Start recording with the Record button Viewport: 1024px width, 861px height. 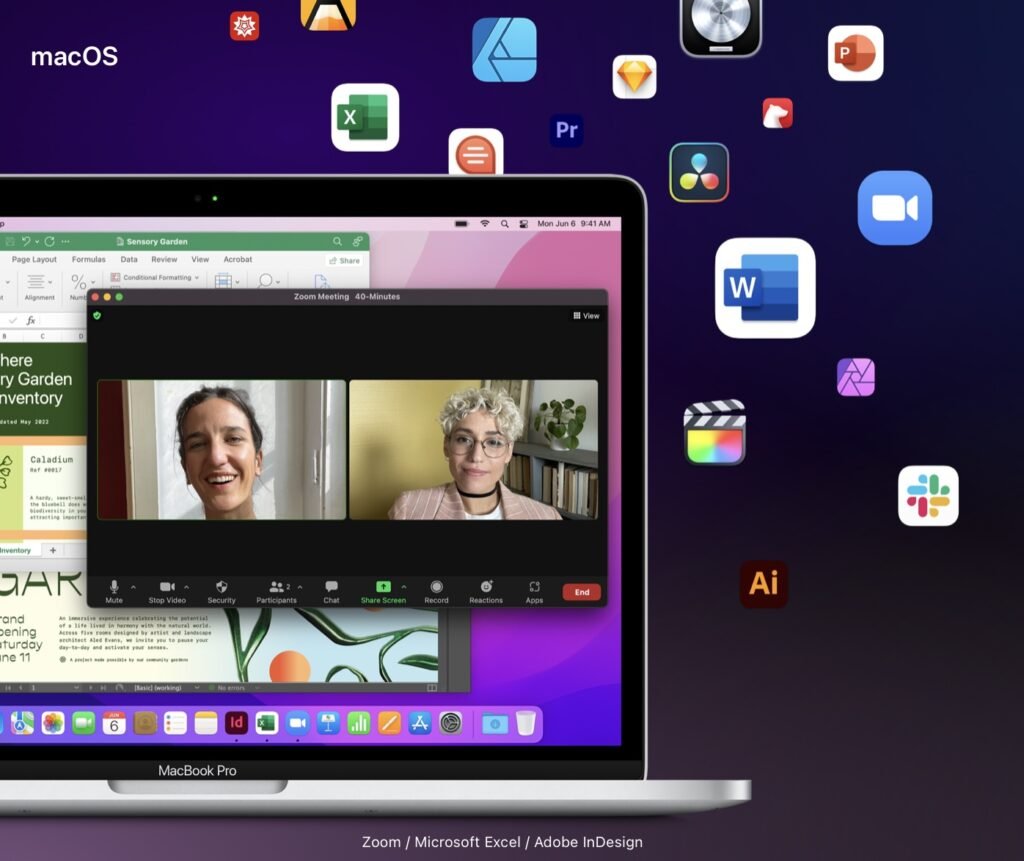[x=436, y=591]
